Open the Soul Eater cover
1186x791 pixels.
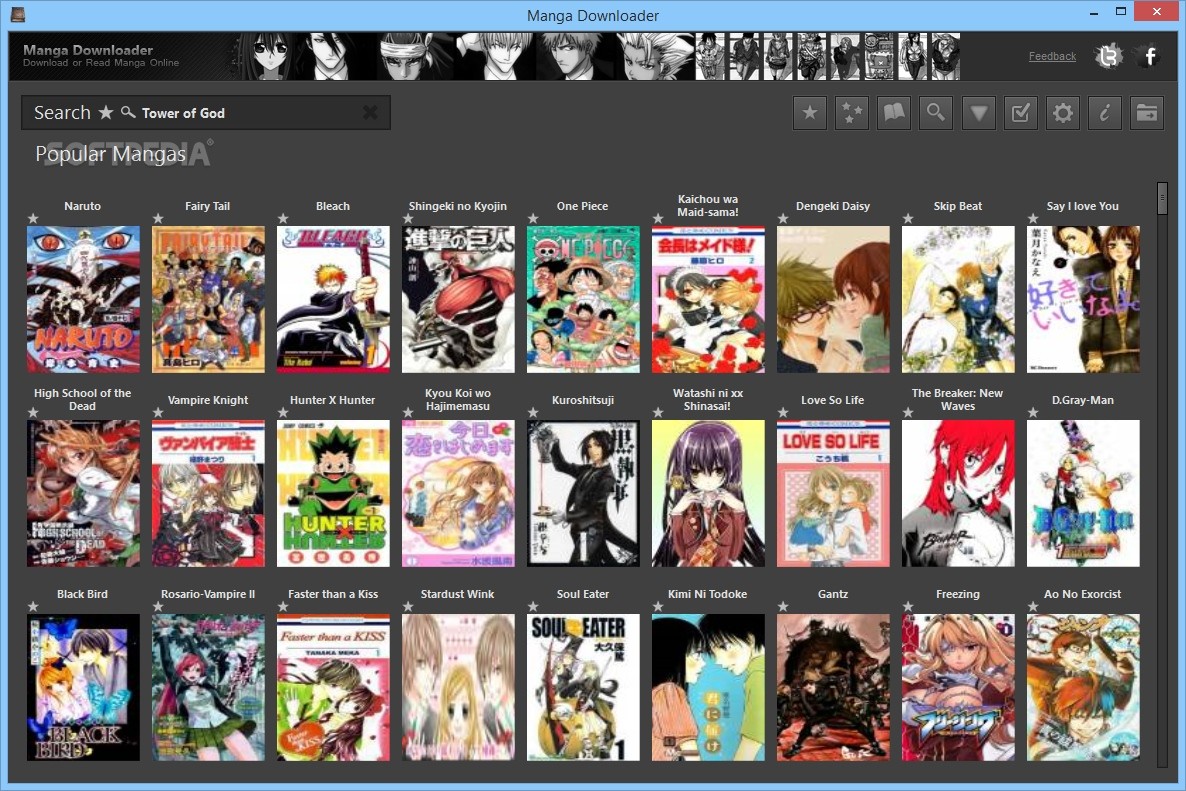coord(583,687)
